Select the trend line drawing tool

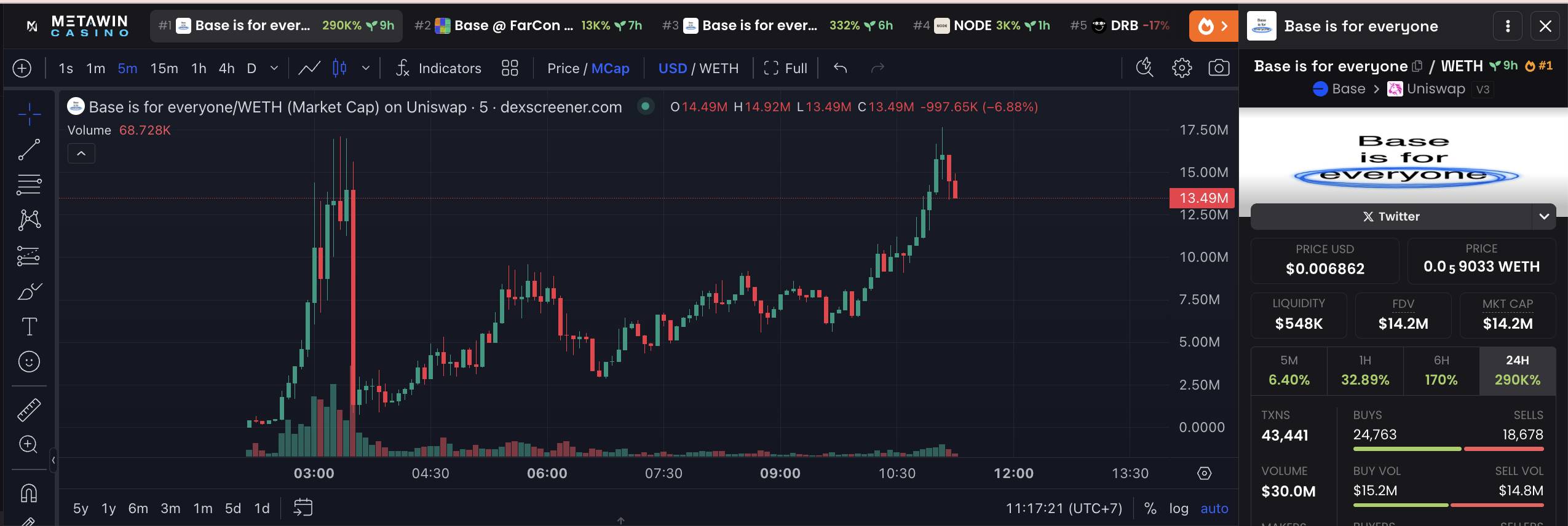click(29, 149)
